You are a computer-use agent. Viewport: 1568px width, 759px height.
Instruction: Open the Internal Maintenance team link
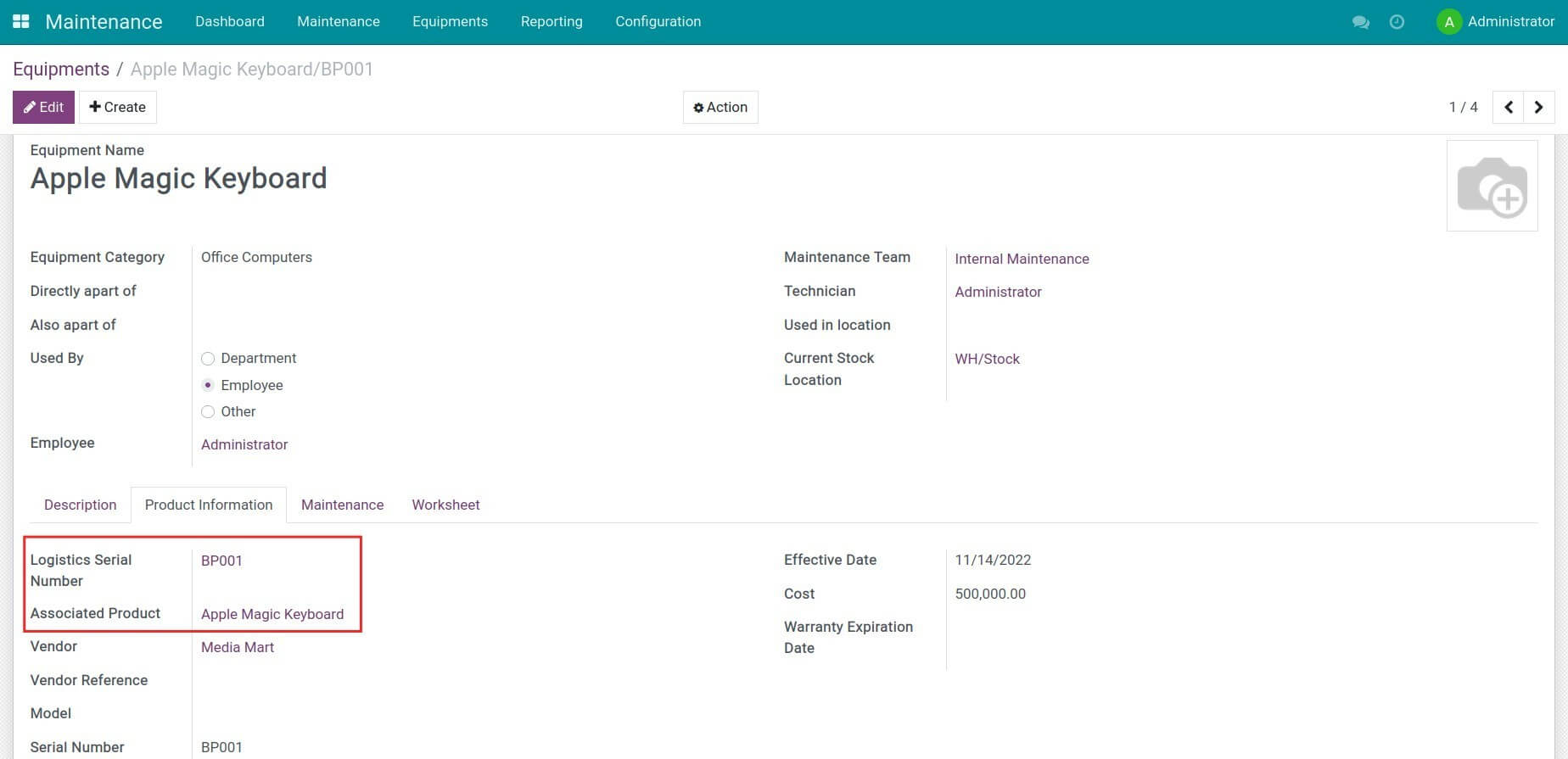point(1022,259)
